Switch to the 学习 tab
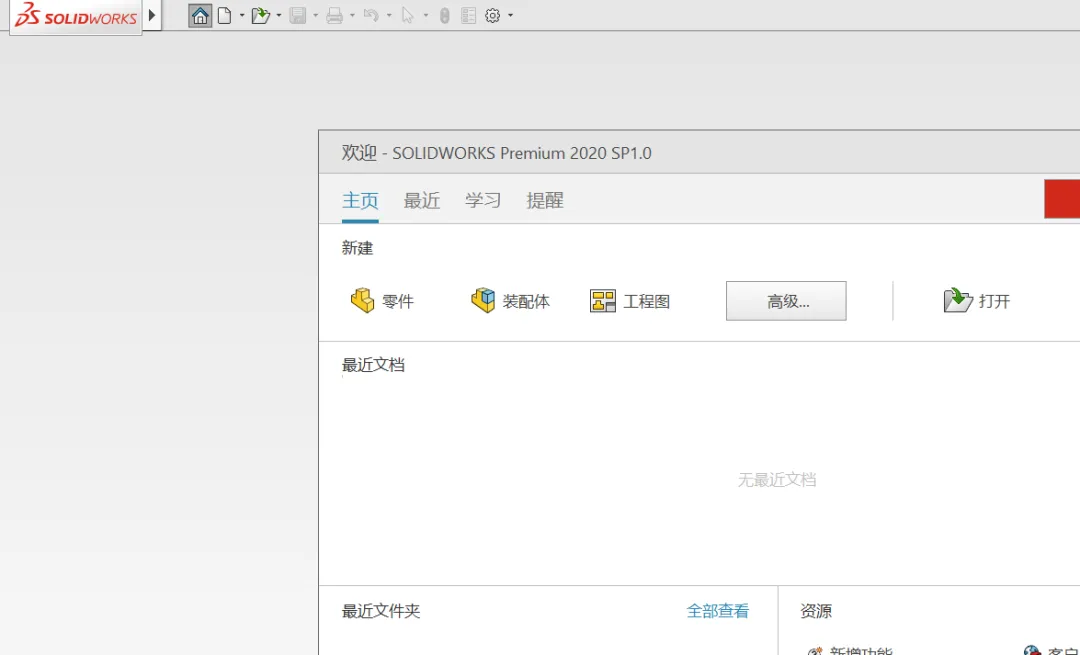This screenshot has height=655, width=1080. click(x=483, y=200)
